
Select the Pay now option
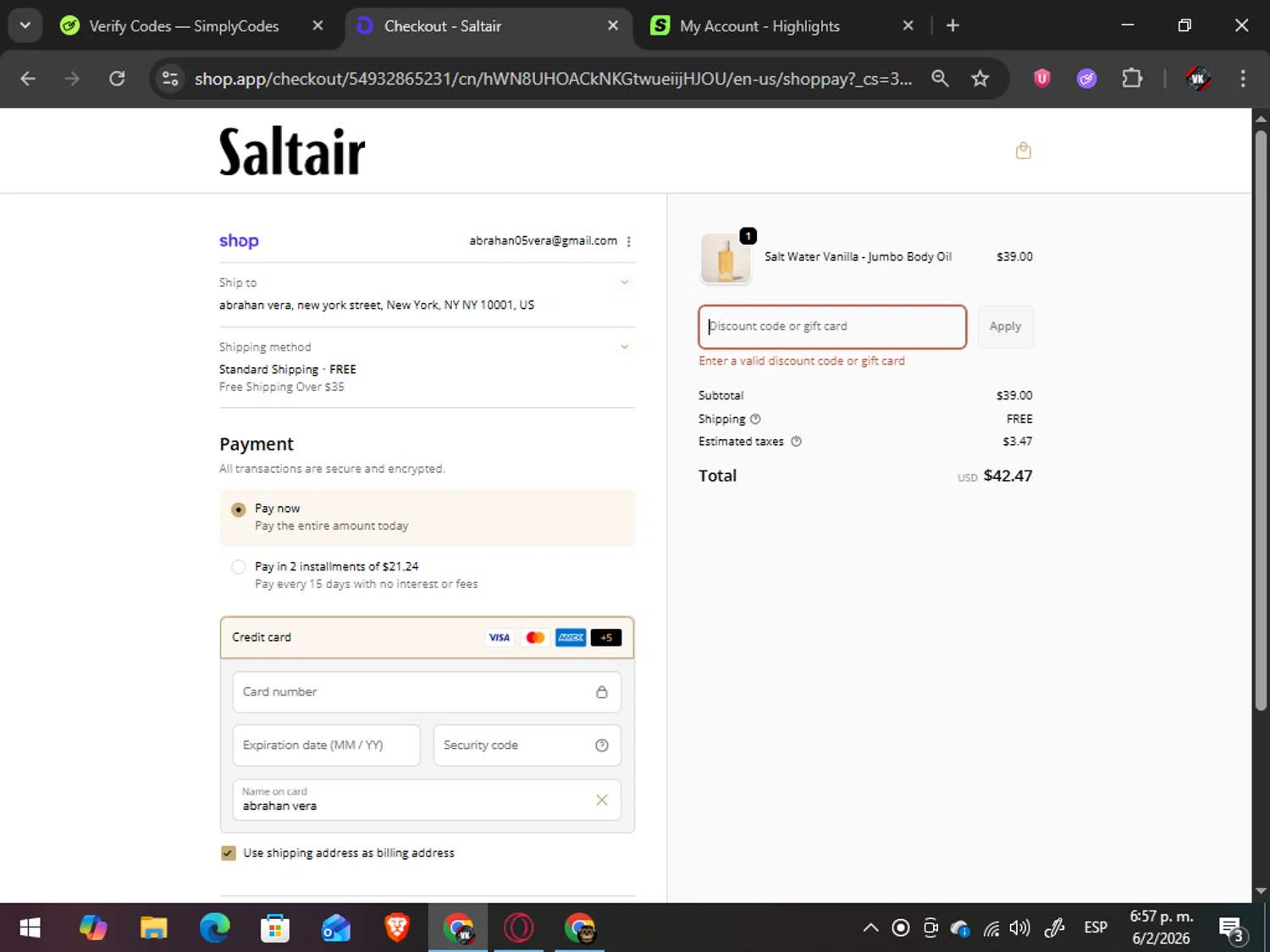[239, 509]
